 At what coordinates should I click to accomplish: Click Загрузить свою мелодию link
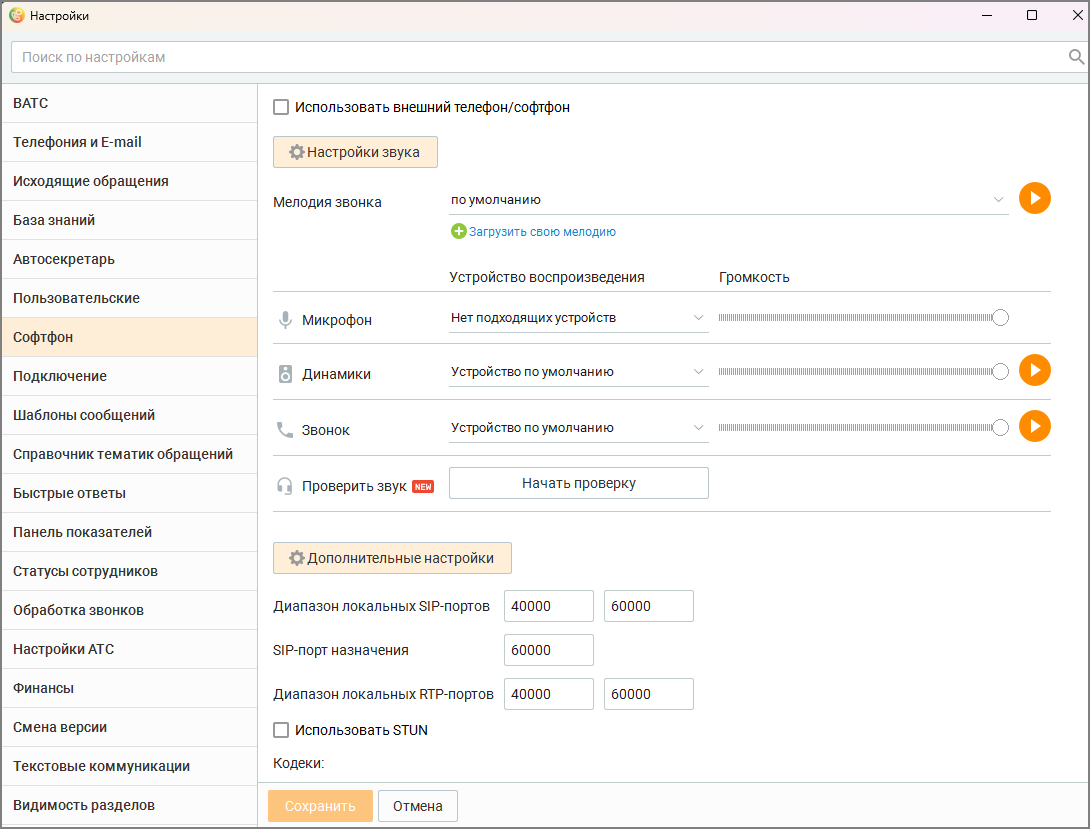(x=542, y=231)
